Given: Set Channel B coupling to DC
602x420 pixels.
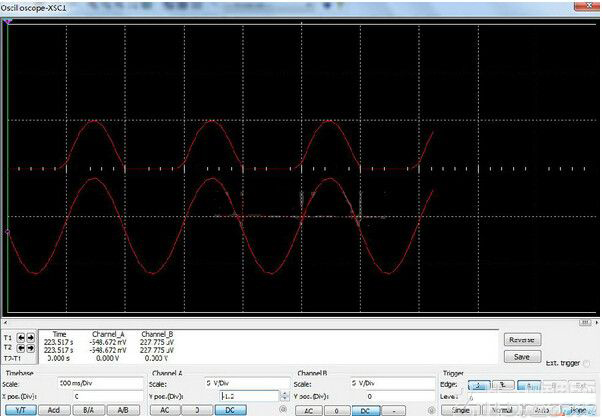Looking at the screenshot, I should pyautogui.click(x=366, y=410).
